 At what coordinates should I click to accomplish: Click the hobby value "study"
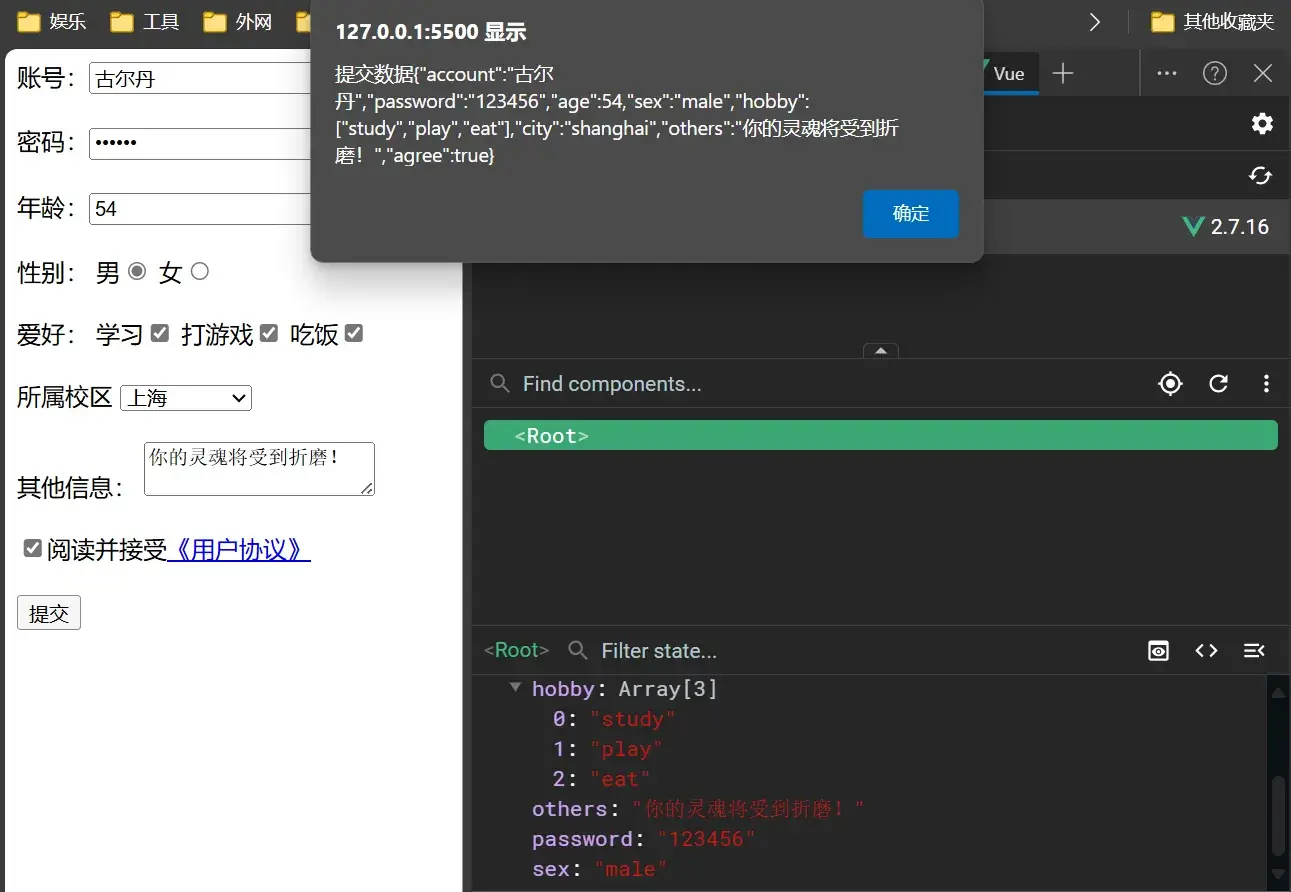point(633,719)
